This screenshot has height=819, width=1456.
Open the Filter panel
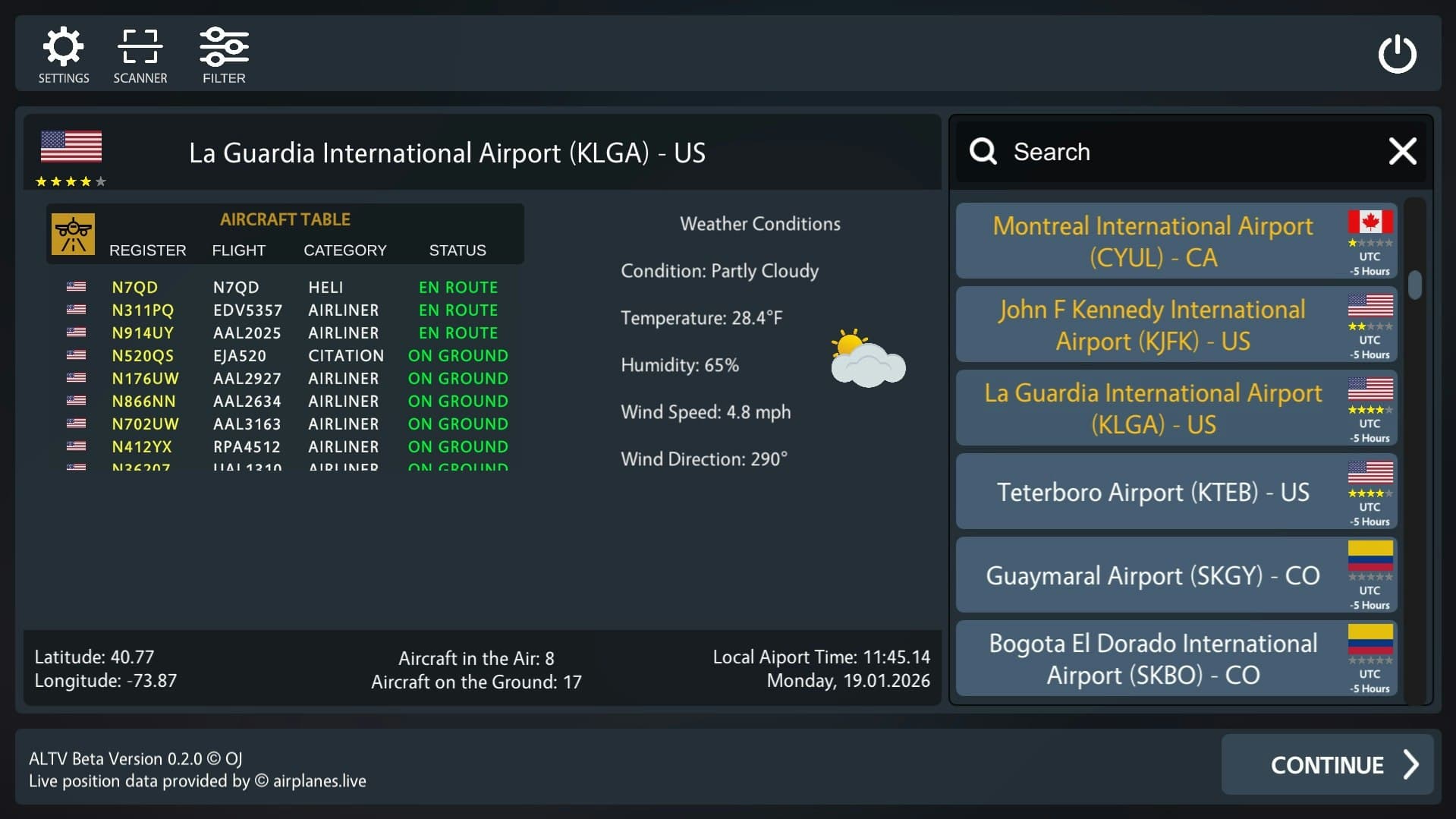pyautogui.click(x=224, y=47)
